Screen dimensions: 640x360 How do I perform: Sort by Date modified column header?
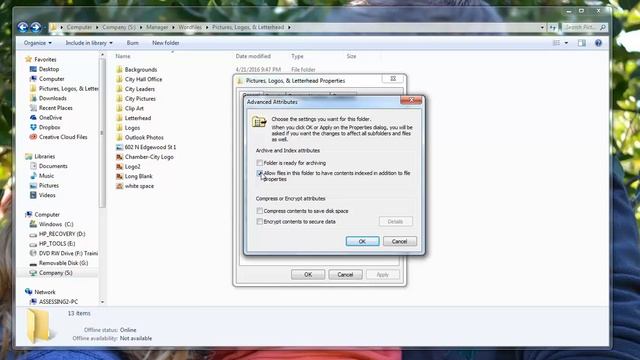pyautogui.click(x=253, y=56)
